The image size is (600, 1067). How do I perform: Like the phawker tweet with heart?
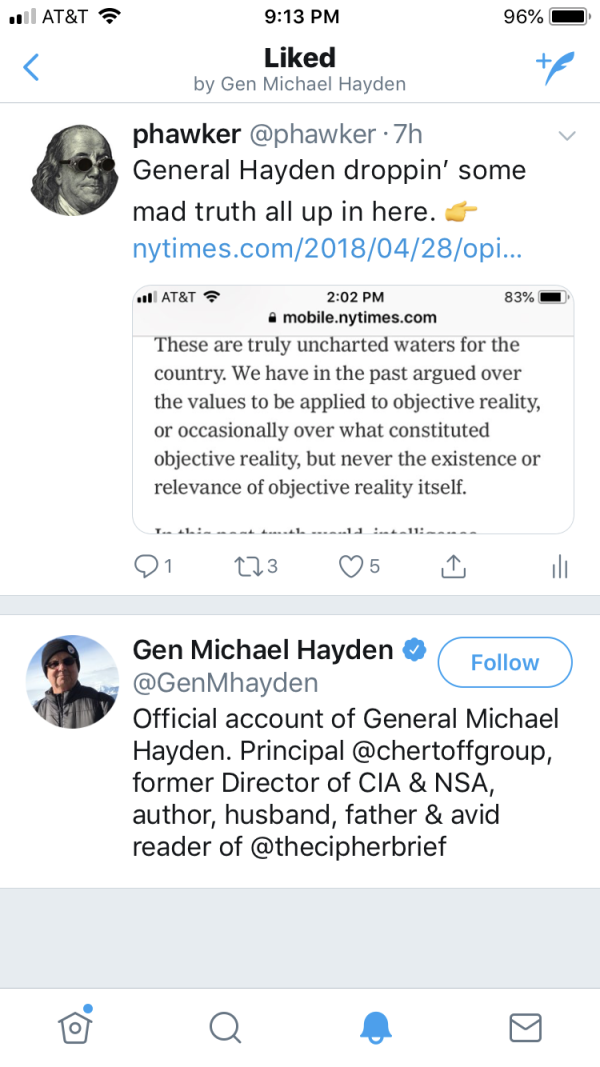coord(350,567)
